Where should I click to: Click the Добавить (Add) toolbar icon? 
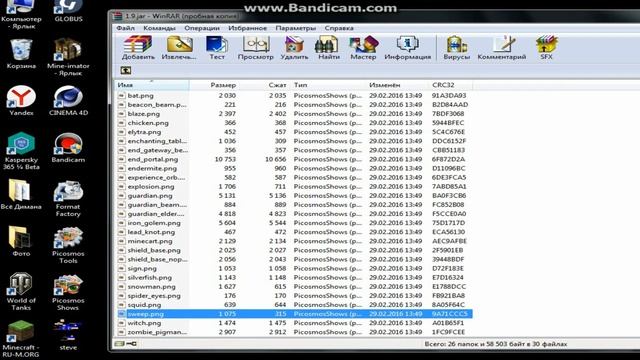click(x=138, y=48)
